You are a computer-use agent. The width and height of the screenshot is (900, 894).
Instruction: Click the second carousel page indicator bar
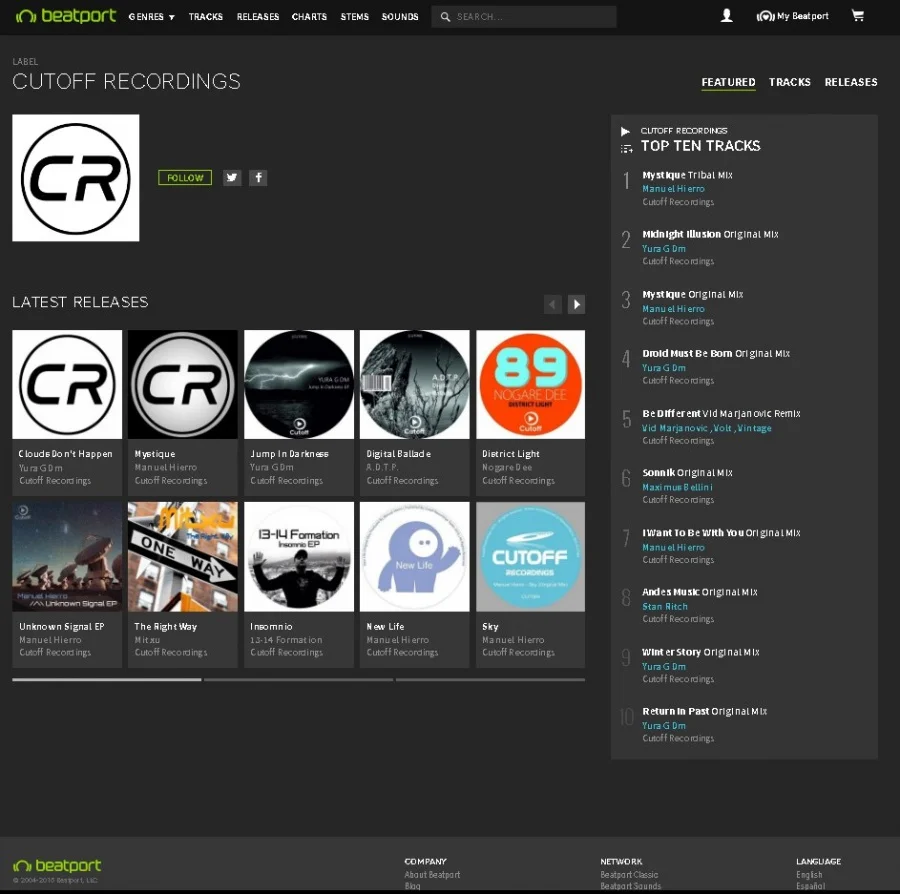coord(298,680)
